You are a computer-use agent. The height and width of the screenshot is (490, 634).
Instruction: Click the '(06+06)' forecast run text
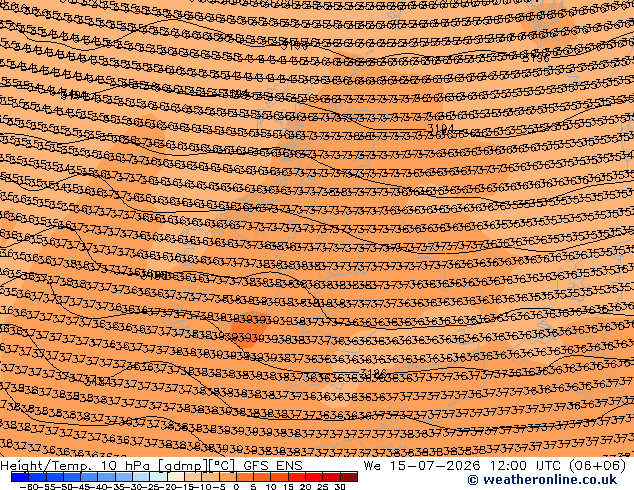click(597, 466)
